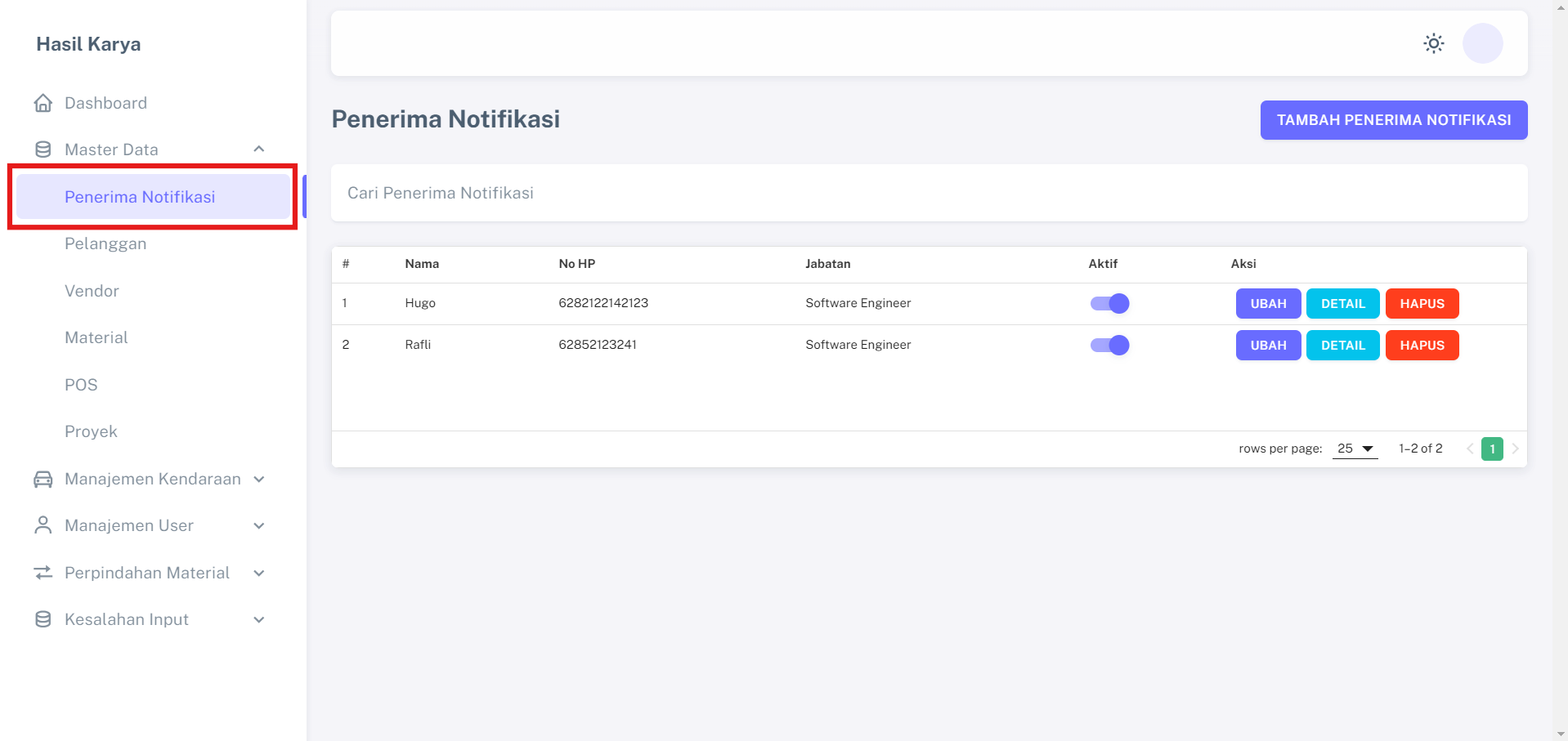Click the Manajemen Kendaraan car icon
The width and height of the screenshot is (1568, 741).
tap(43, 479)
